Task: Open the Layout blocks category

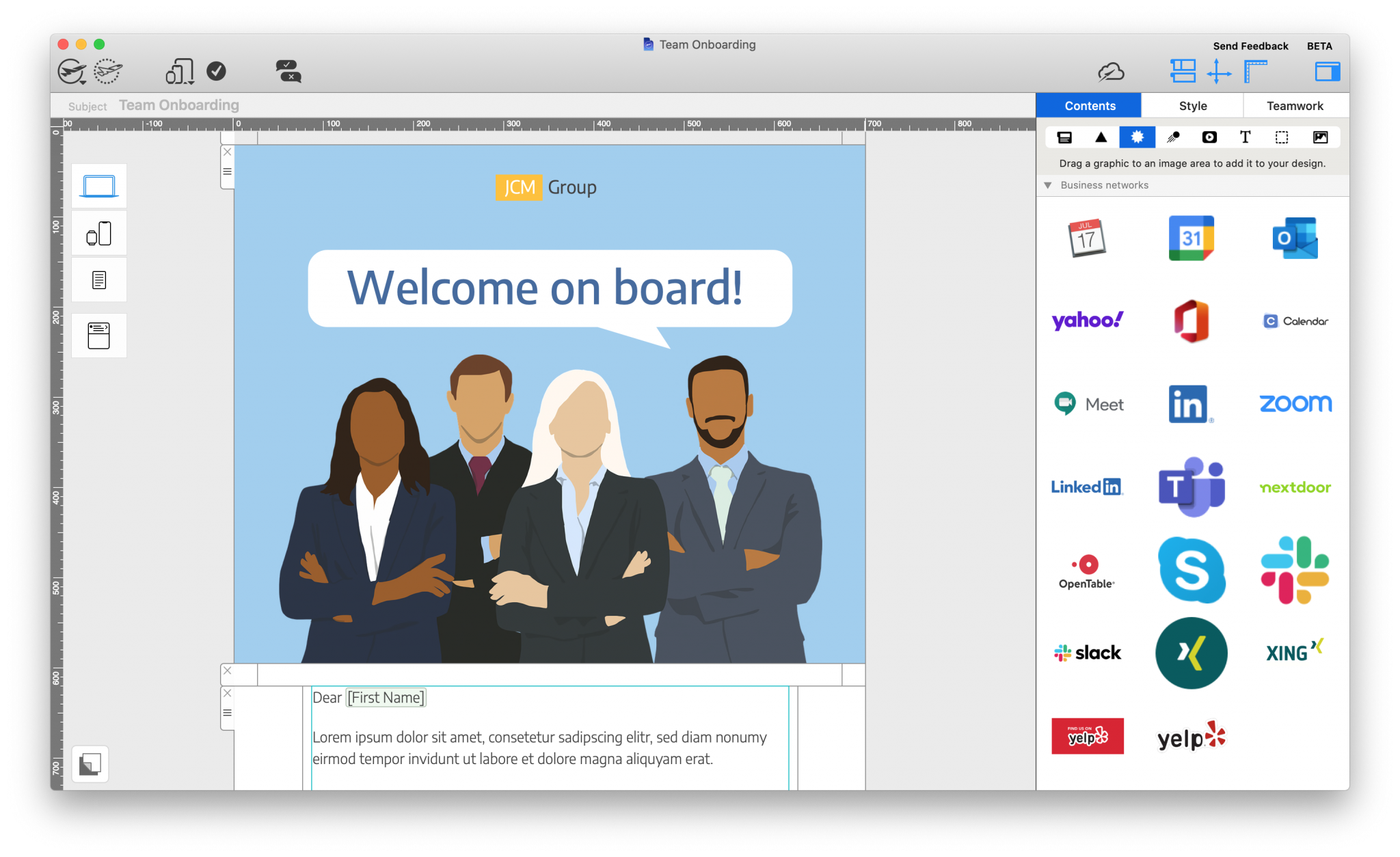Action: 1064,137
